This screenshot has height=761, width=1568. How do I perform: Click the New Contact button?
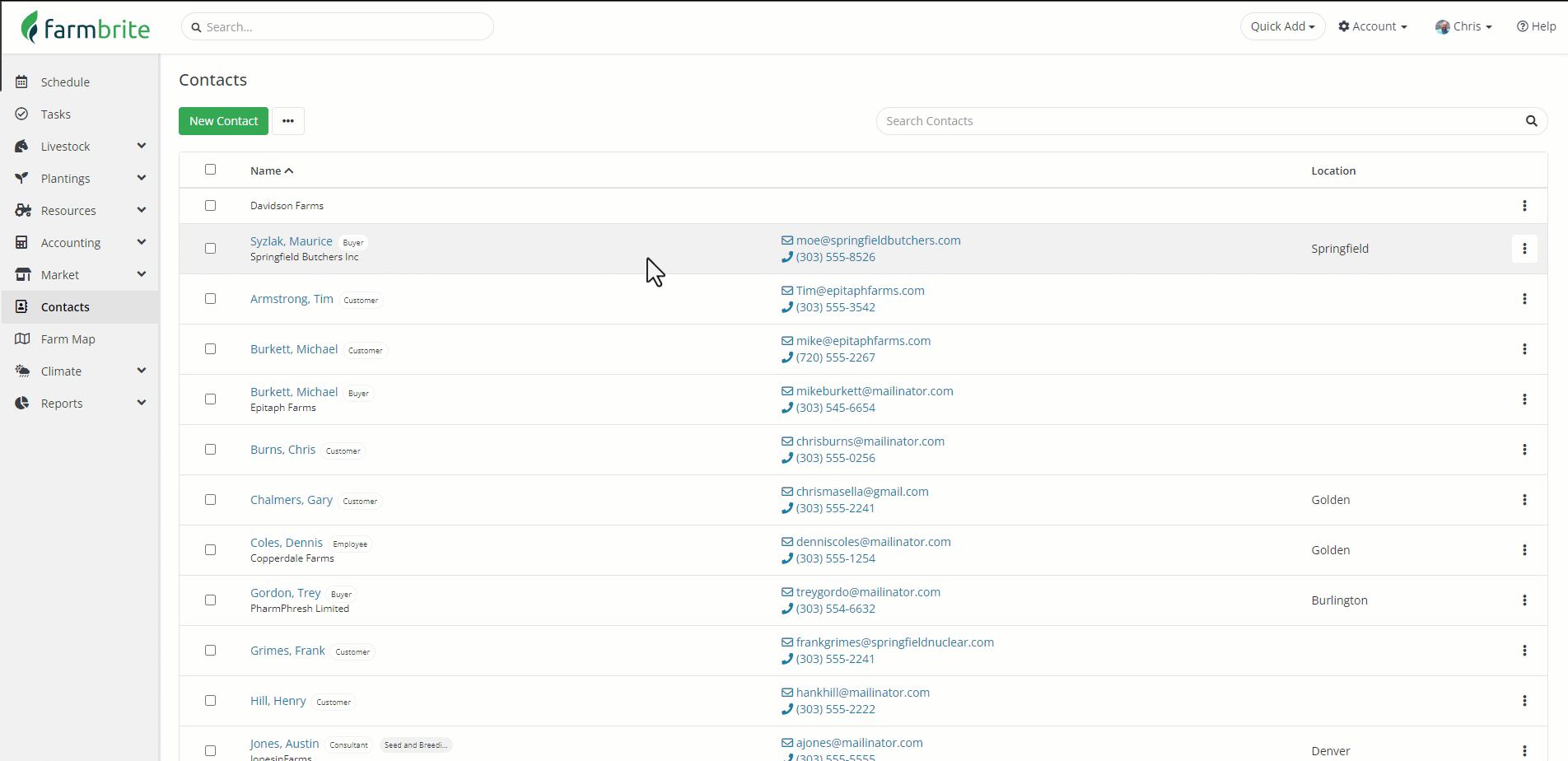pos(223,121)
